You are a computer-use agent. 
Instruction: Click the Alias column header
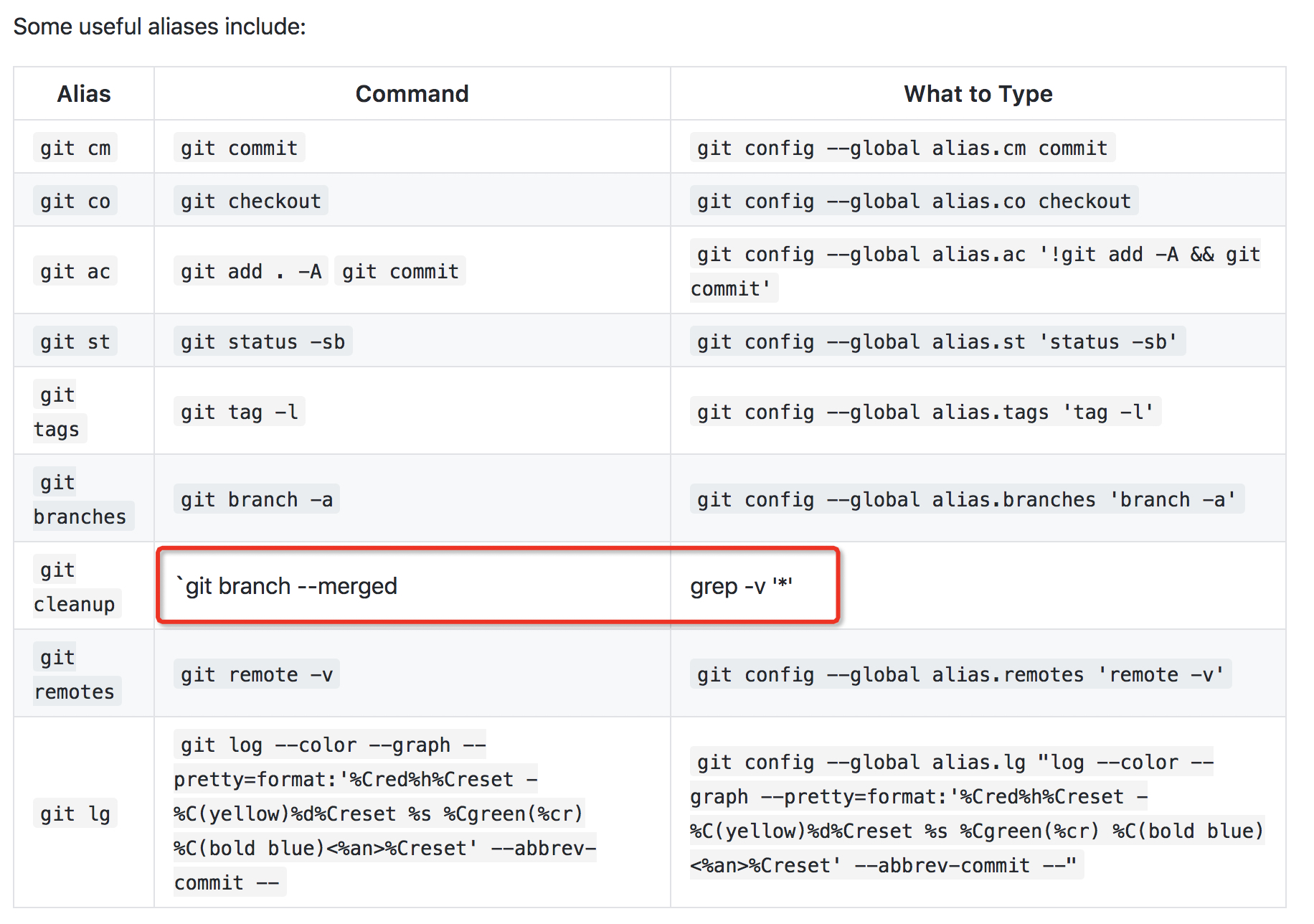pos(83,93)
